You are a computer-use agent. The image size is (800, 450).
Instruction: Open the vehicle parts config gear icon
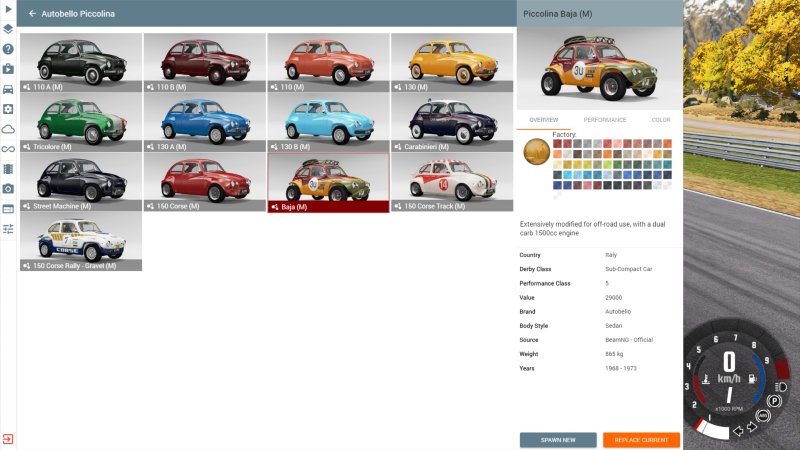(8, 109)
